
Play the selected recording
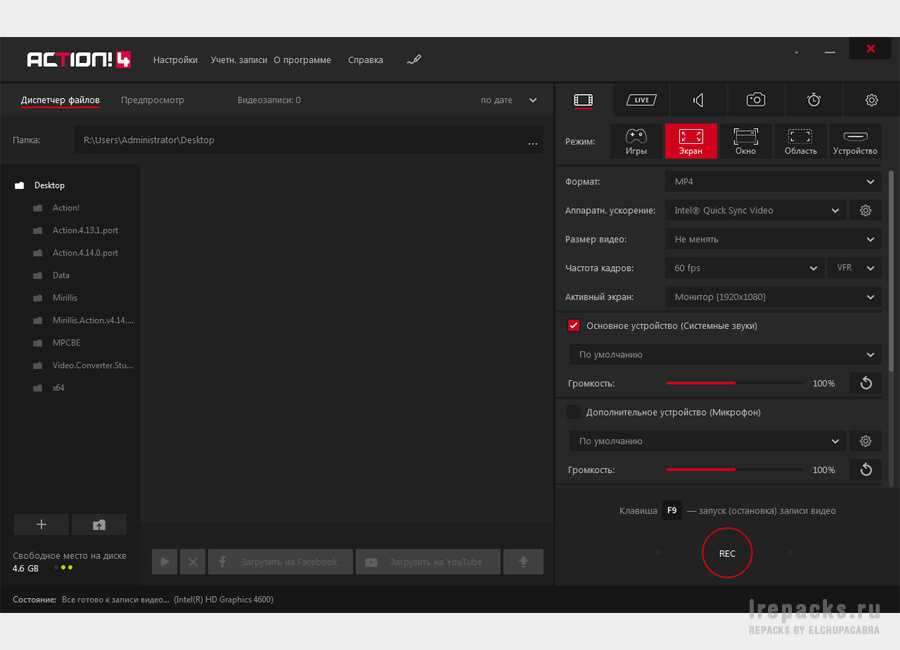point(165,562)
